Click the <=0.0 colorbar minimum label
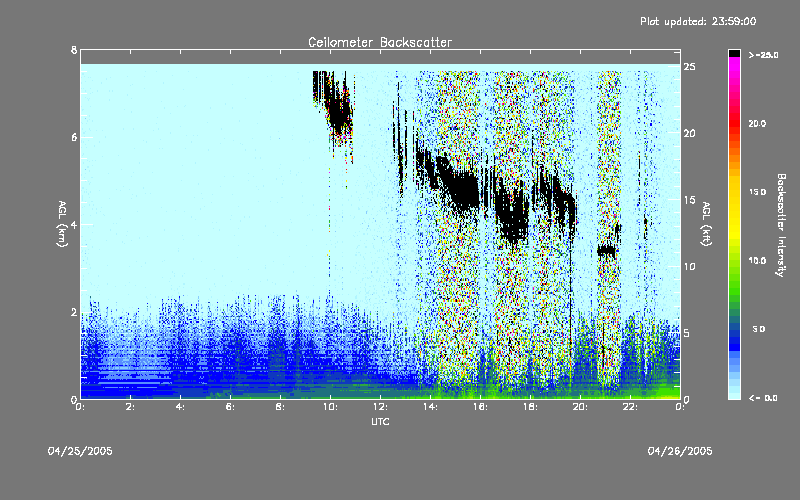 tap(763, 397)
